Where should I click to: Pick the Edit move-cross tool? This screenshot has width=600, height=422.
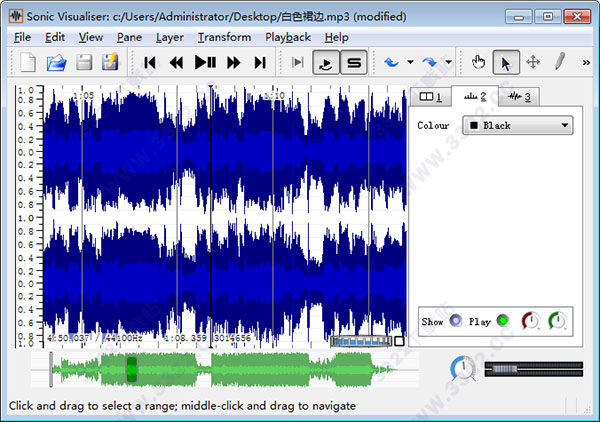533,62
